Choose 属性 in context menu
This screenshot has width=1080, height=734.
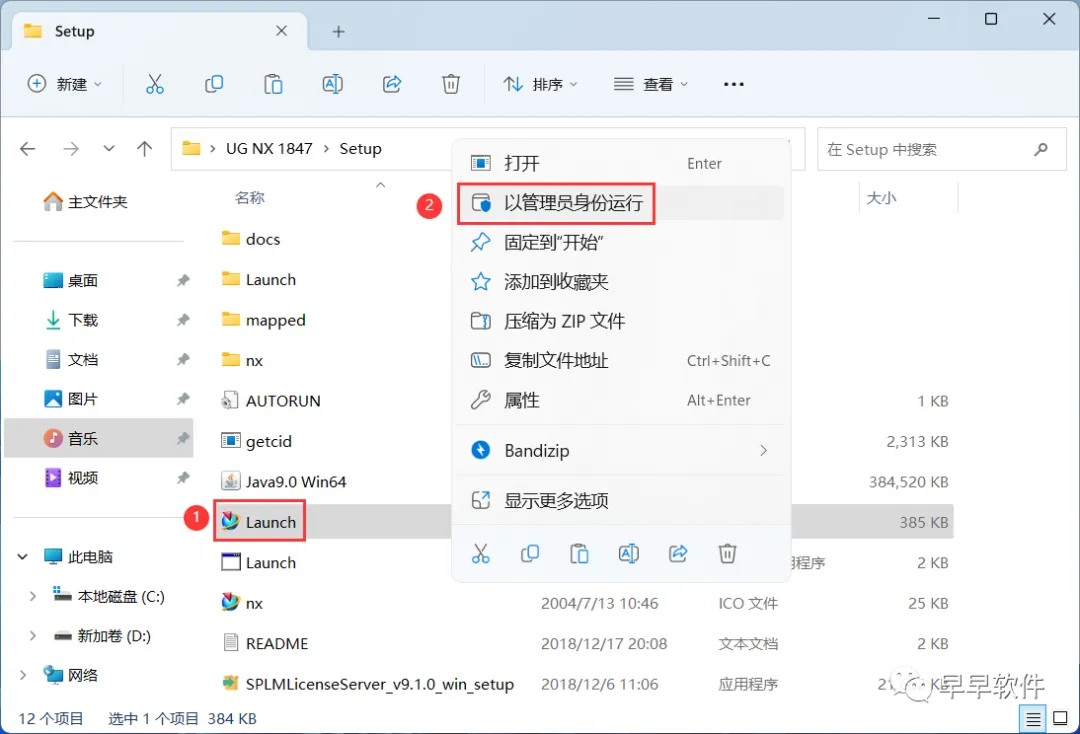click(621, 400)
